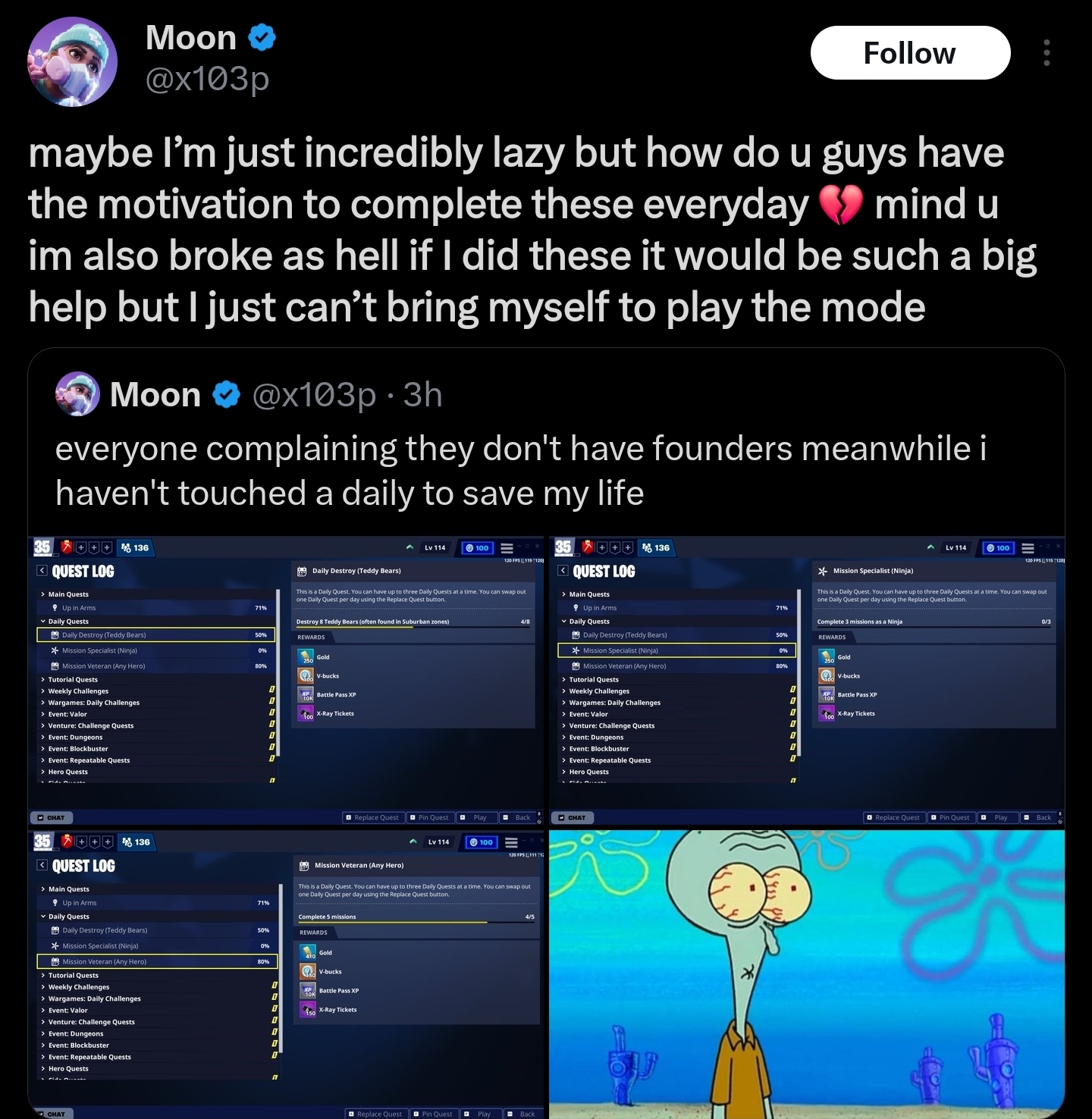
Task: Click the Moon name in the quoted post
Action: pyautogui.click(x=155, y=394)
